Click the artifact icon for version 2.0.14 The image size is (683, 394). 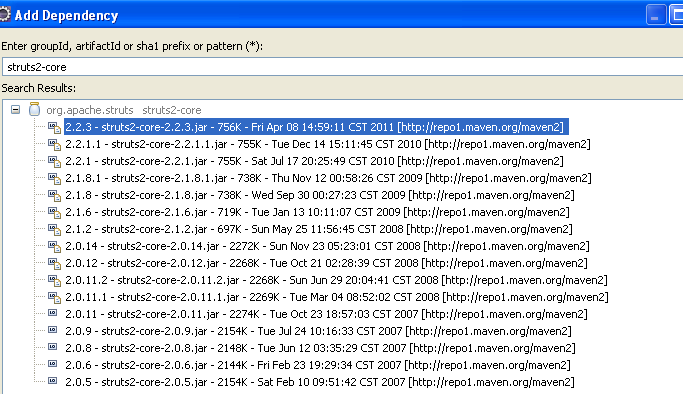point(54,246)
